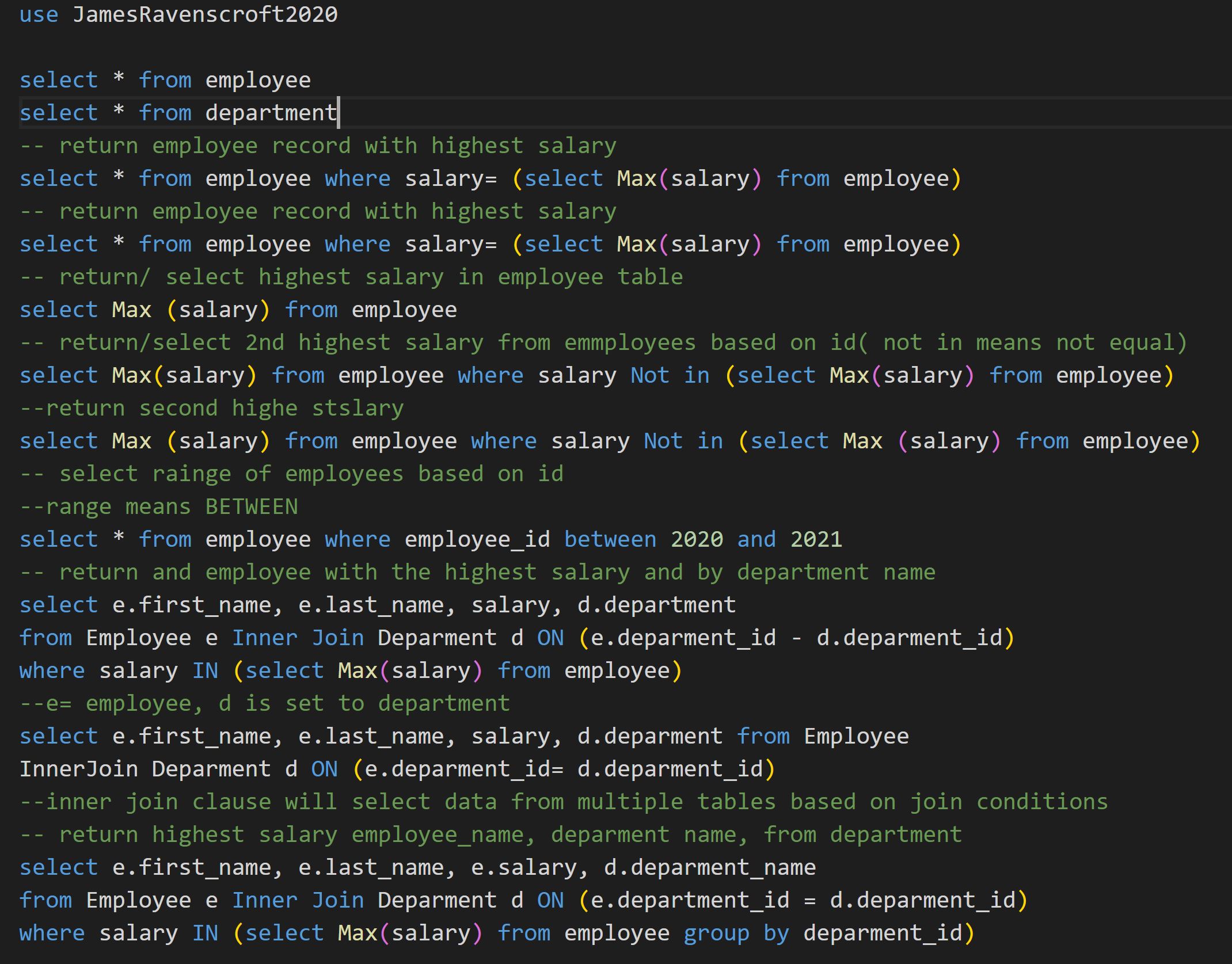Click the word 'table' in the green comment
This screenshot has height=964, width=1232.
649,277
